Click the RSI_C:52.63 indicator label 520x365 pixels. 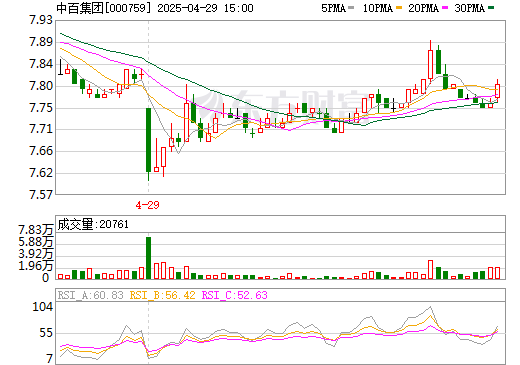pyautogui.click(x=235, y=295)
